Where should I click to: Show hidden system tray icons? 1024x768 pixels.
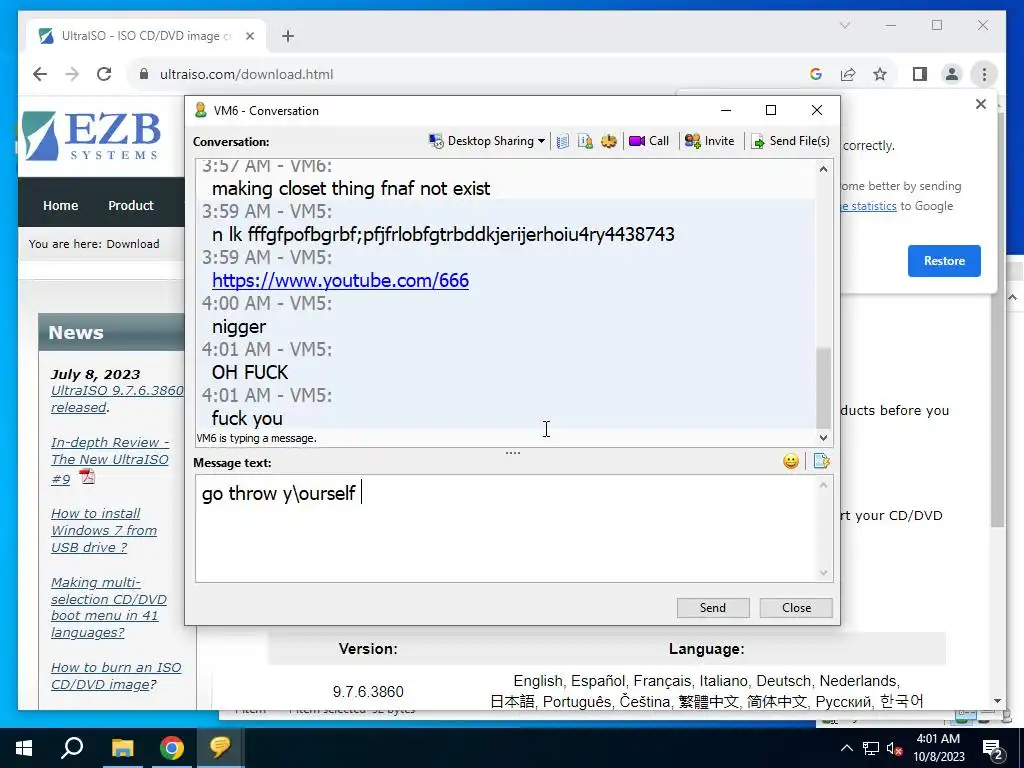point(846,748)
